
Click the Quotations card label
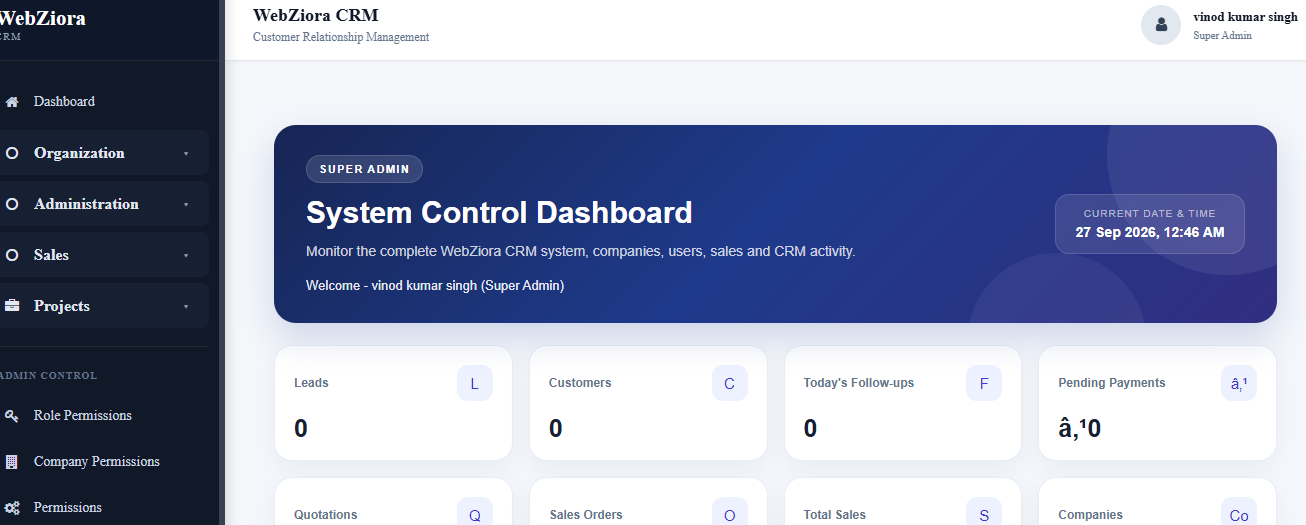point(325,515)
